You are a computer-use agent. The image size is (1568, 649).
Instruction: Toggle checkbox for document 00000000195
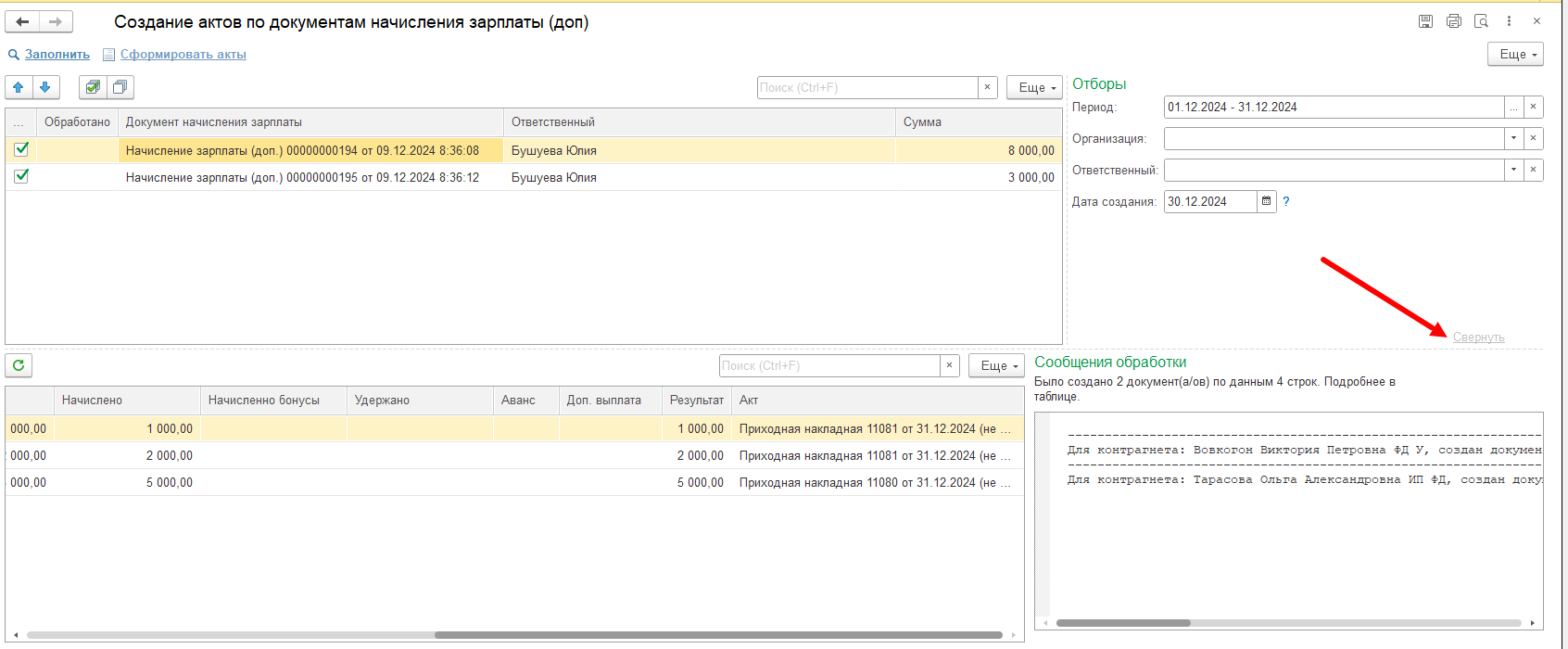click(21, 176)
